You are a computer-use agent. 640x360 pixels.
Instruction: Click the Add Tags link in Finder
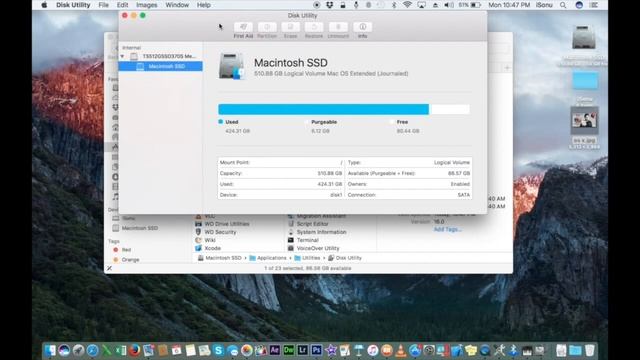point(447,229)
